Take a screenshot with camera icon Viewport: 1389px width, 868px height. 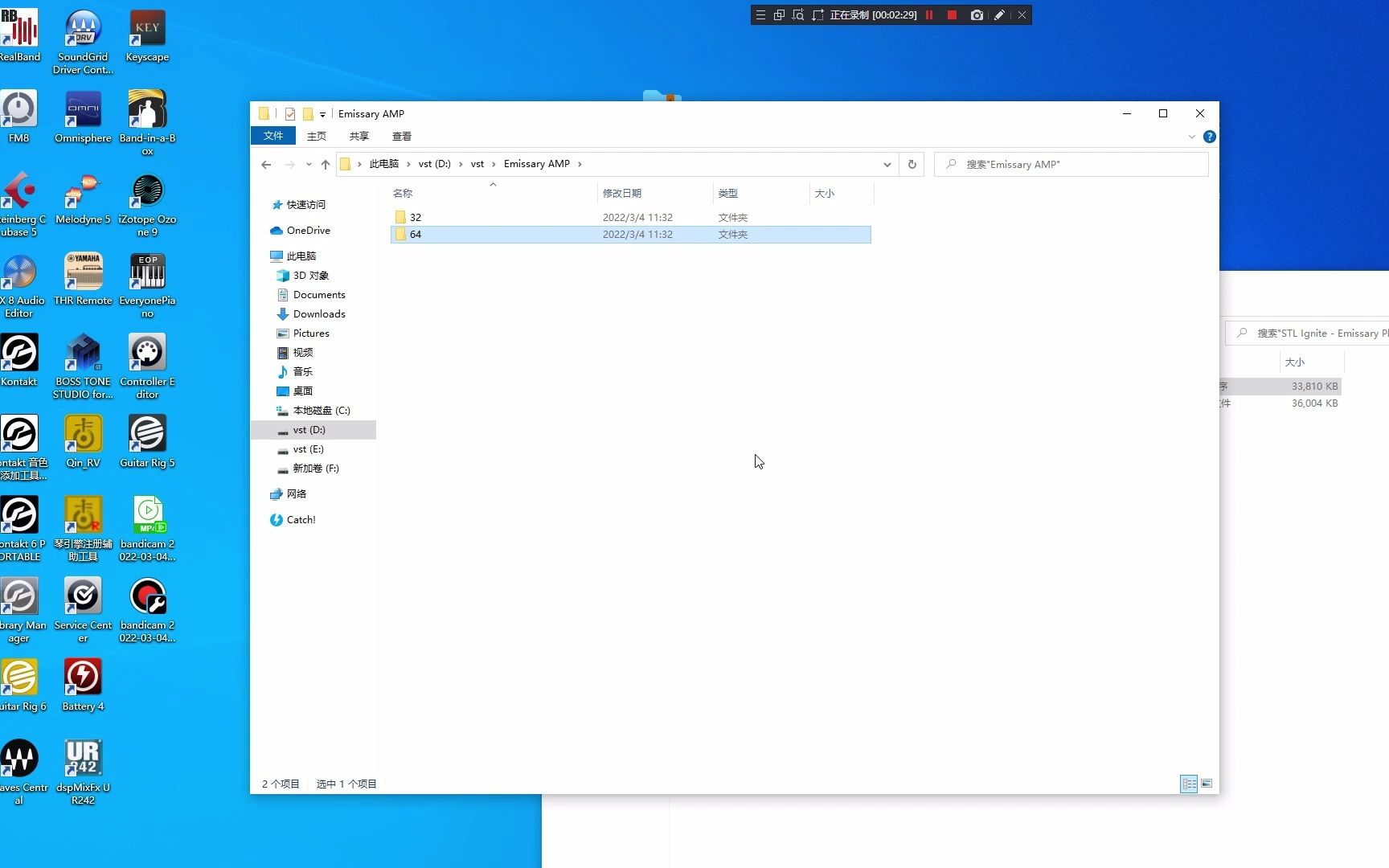[x=977, y=15]
